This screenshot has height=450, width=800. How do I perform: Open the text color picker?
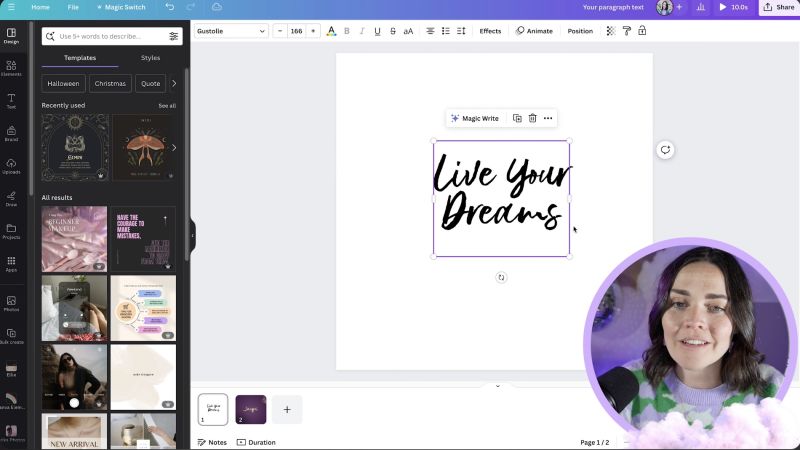(x=331, y=31)
